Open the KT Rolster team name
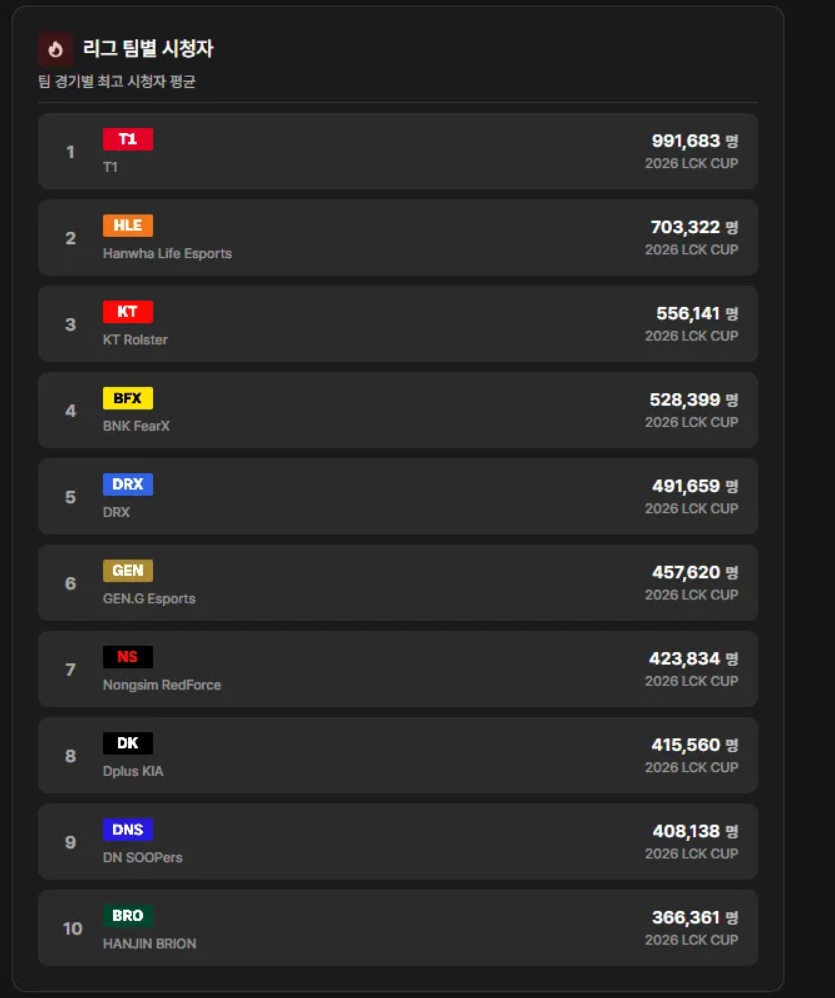The image size is (835, 998). click(x=135, y=340)
